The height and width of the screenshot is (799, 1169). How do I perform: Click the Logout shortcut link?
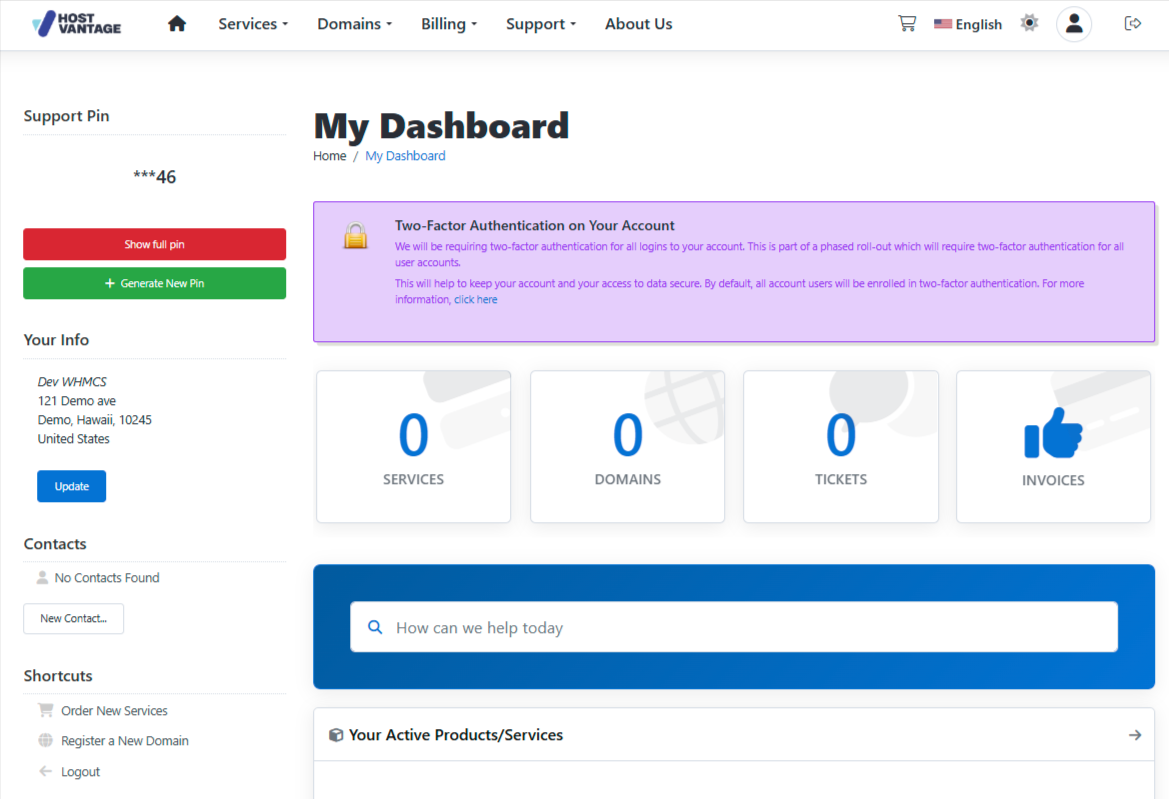(80, 771)
